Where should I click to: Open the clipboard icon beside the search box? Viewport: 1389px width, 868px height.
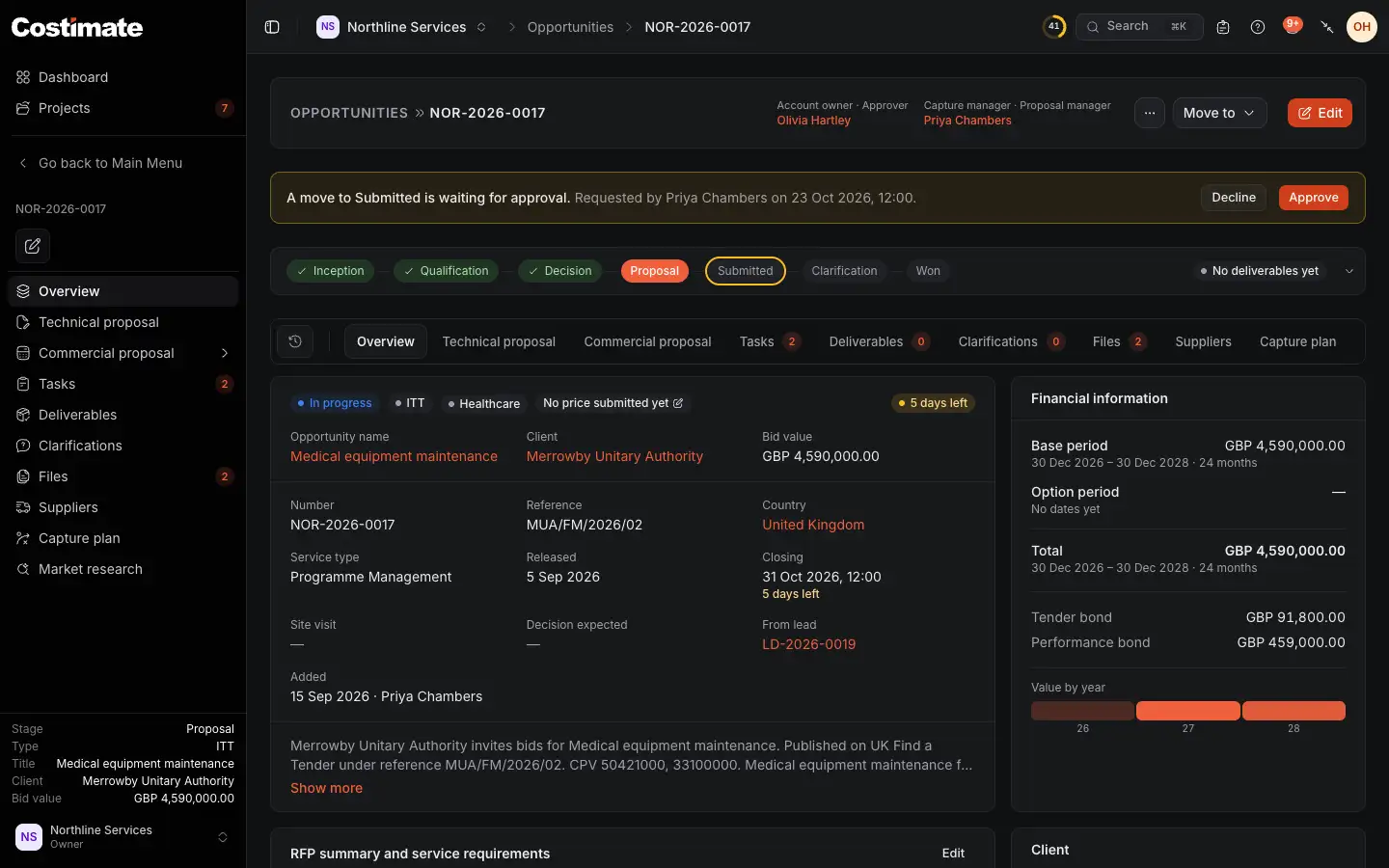click(1223, 27)
